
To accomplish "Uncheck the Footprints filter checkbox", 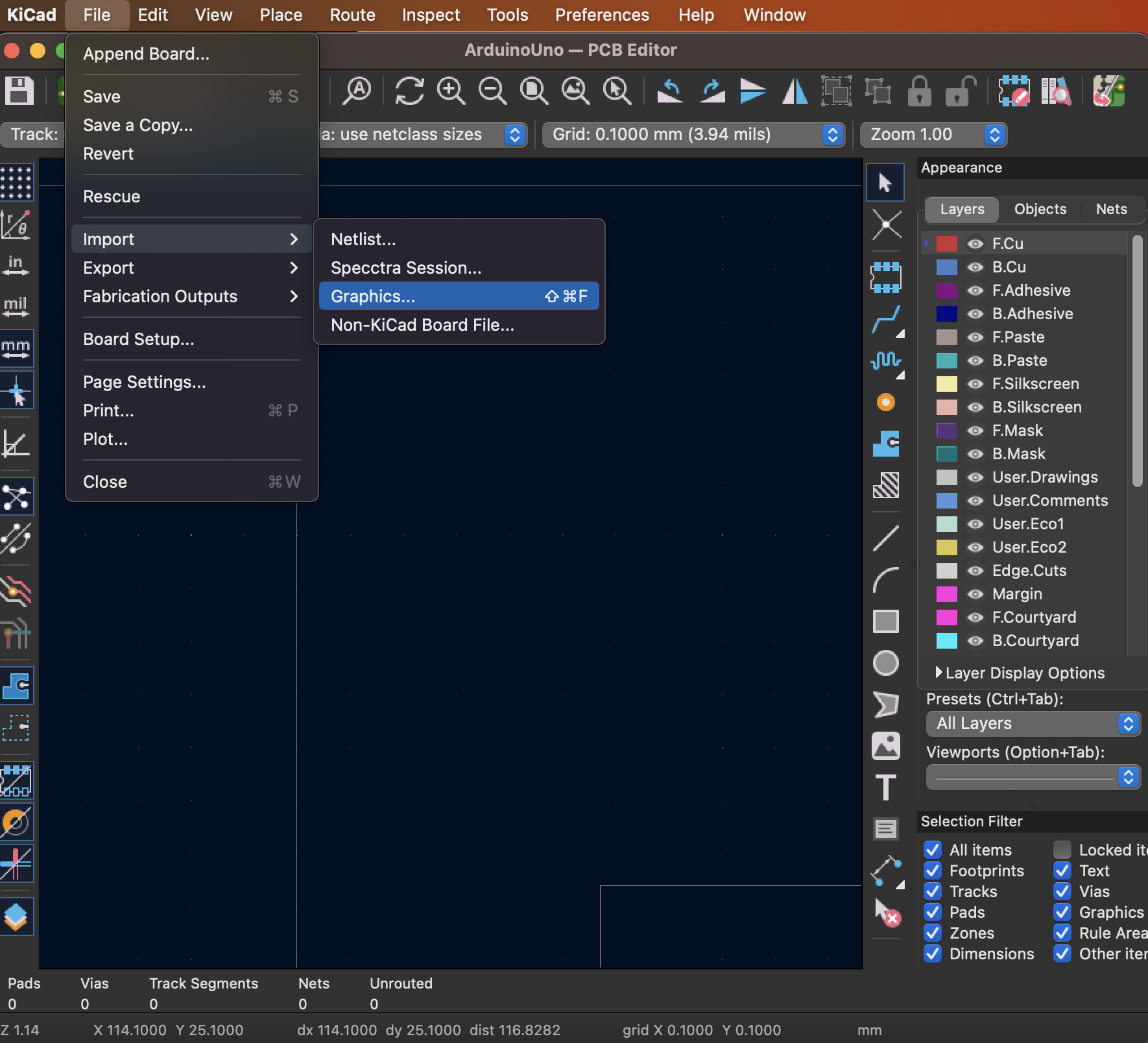I will click(x=933, y=870).
